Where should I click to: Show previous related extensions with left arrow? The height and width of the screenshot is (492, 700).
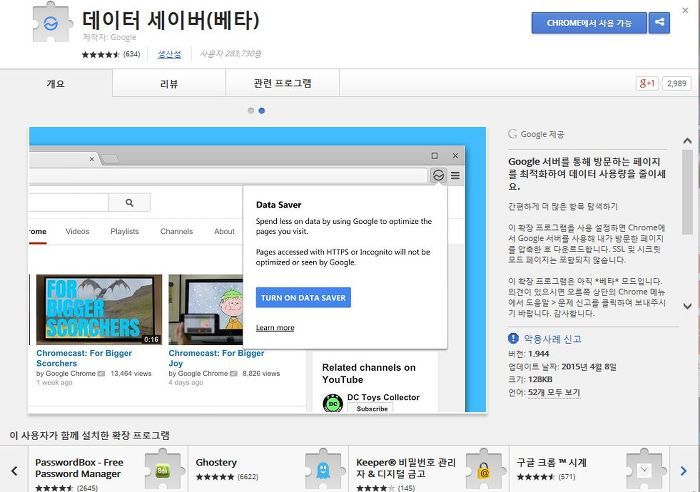pyautogui.click(x=14, y=471)
